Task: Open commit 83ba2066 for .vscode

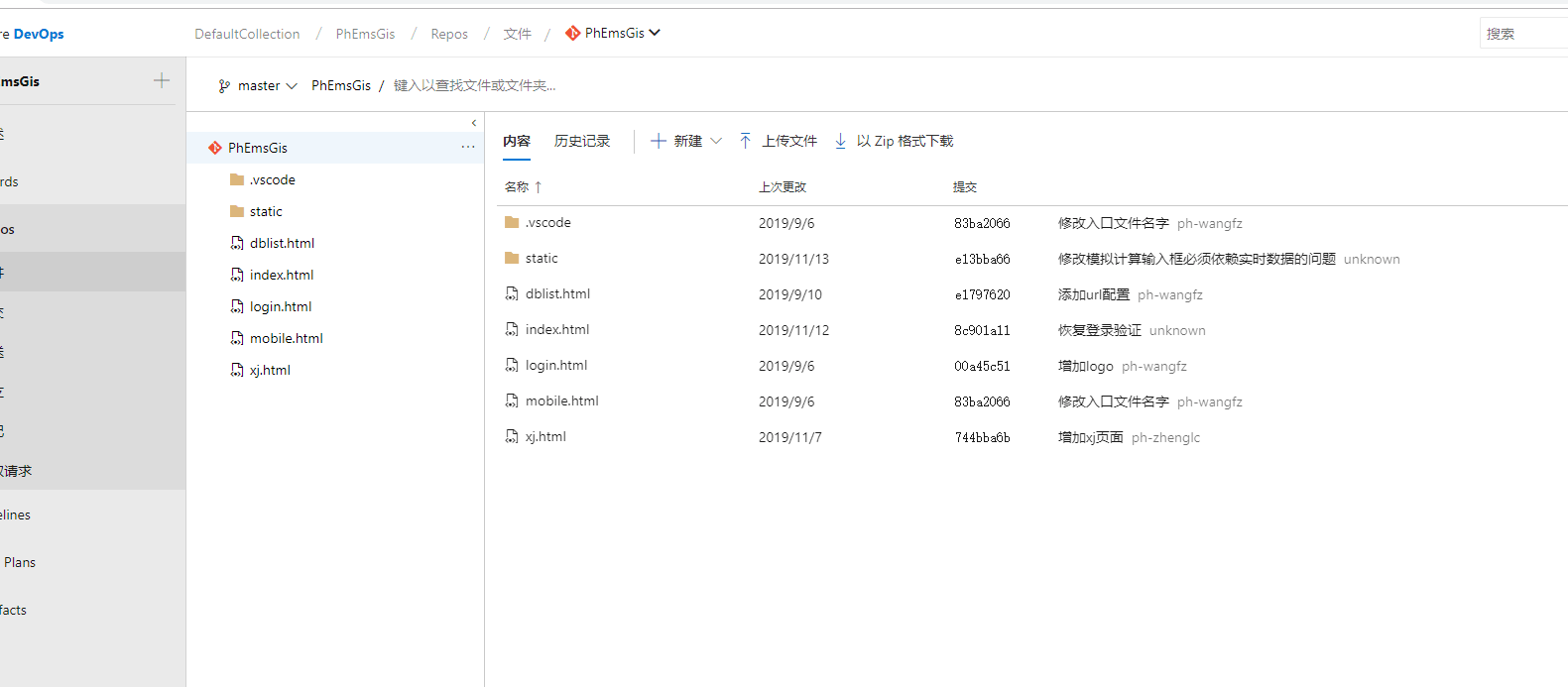Action: (x=982, y=223)
